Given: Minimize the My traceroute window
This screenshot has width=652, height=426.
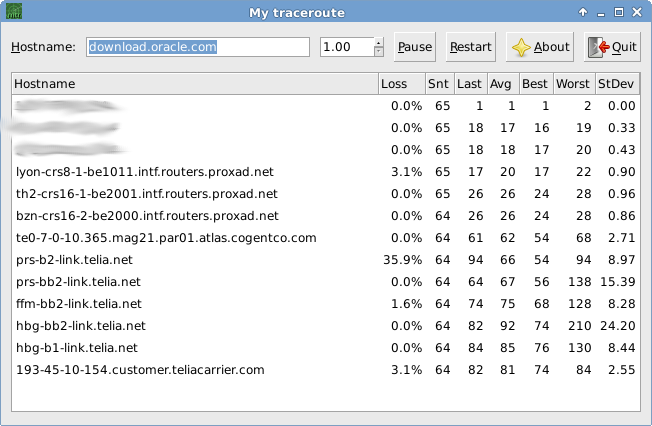Looking at the screenshot, I should (x=601, y=12).
